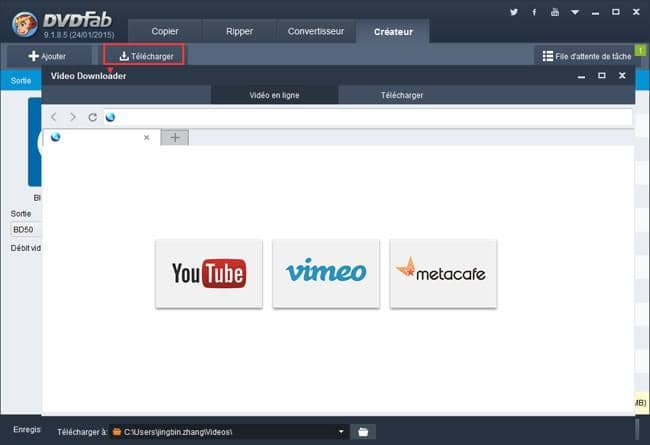Viewport: 650px width, 445px height.
Task: Click the DVDFab logo mascot
Action: [24, 24]
